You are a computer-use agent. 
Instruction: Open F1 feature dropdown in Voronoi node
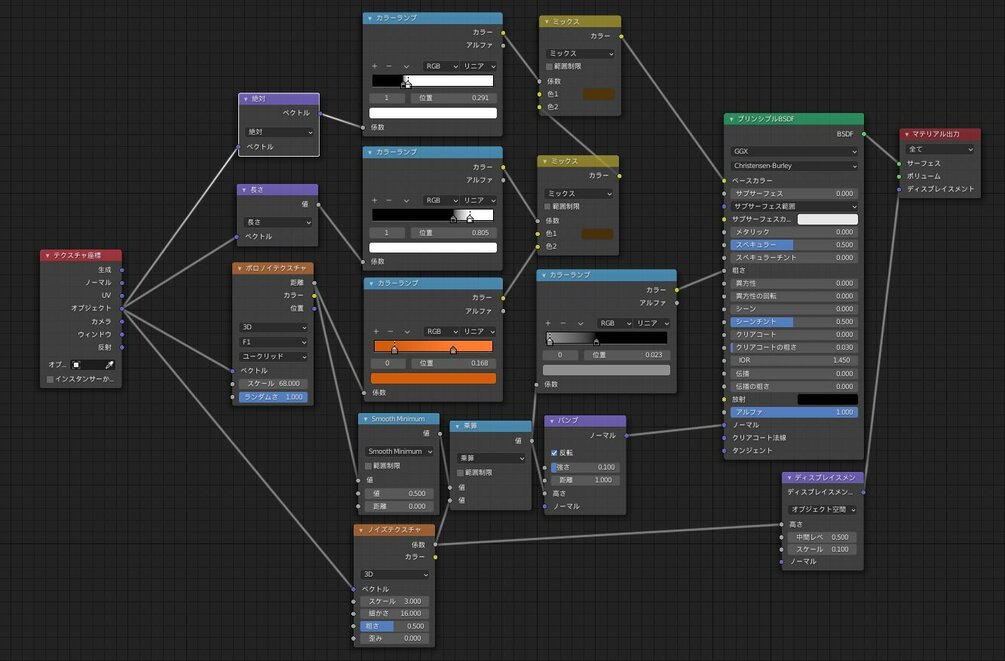coord(273,342)
